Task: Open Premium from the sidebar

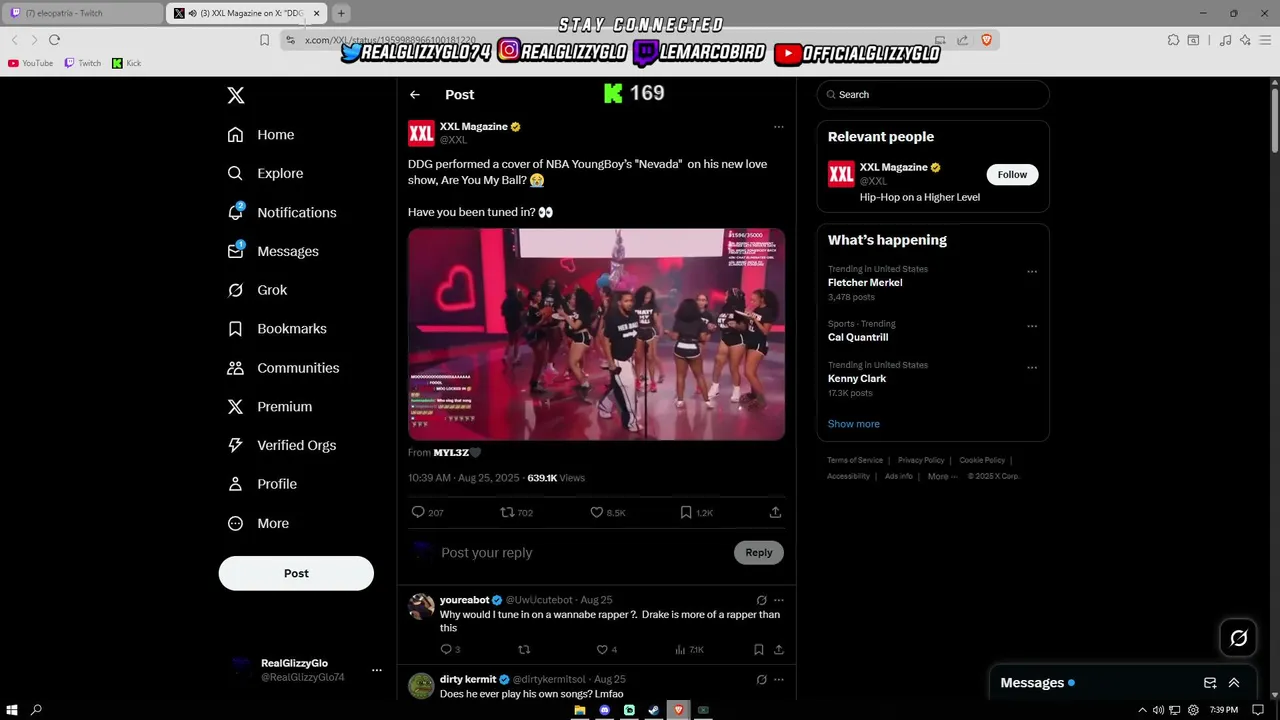Action: pyautogui.click(x=270, y=407)
